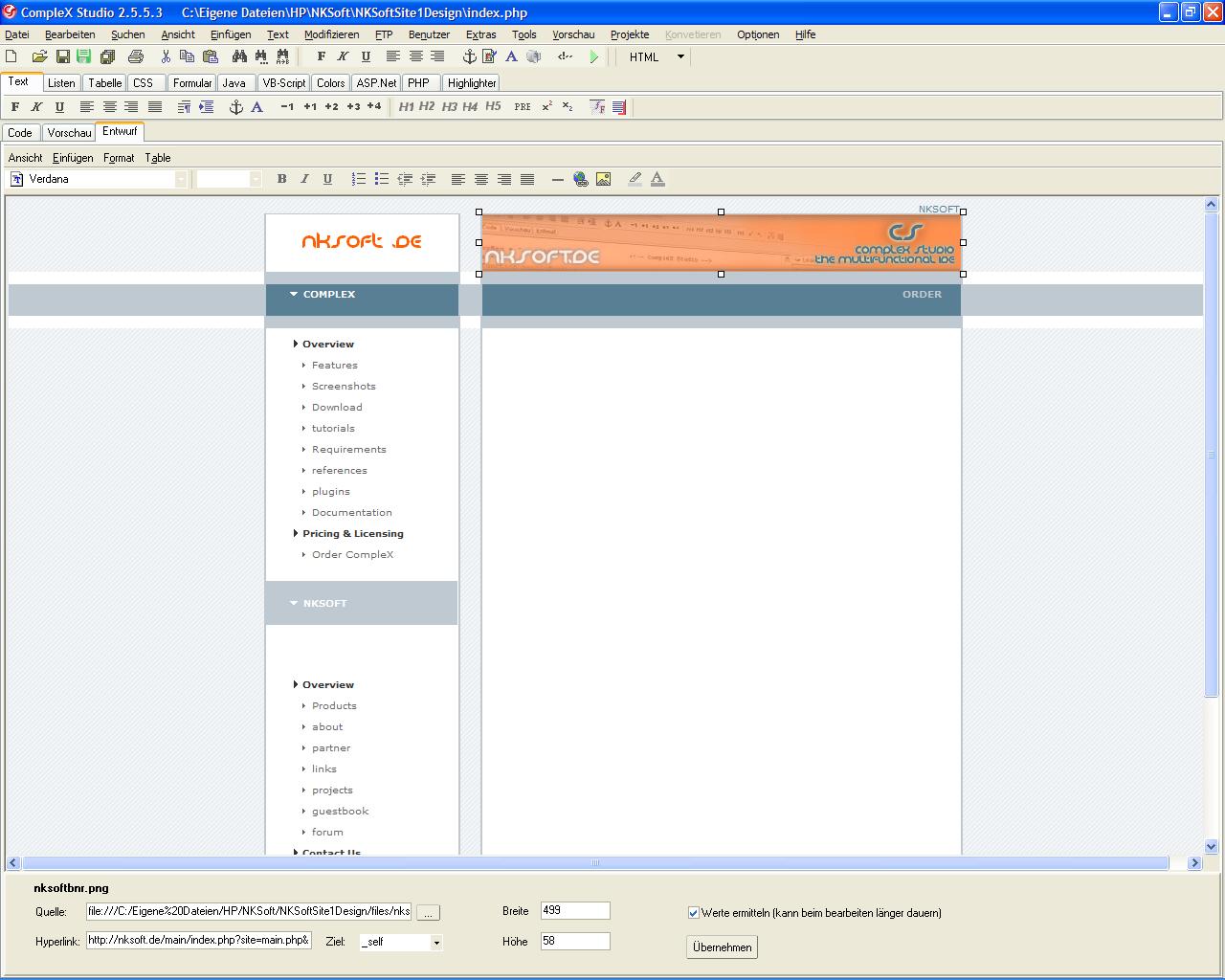The image size is (1225, 980).
Task: Click the ORDER link in the page header
Action: [922, 295]
